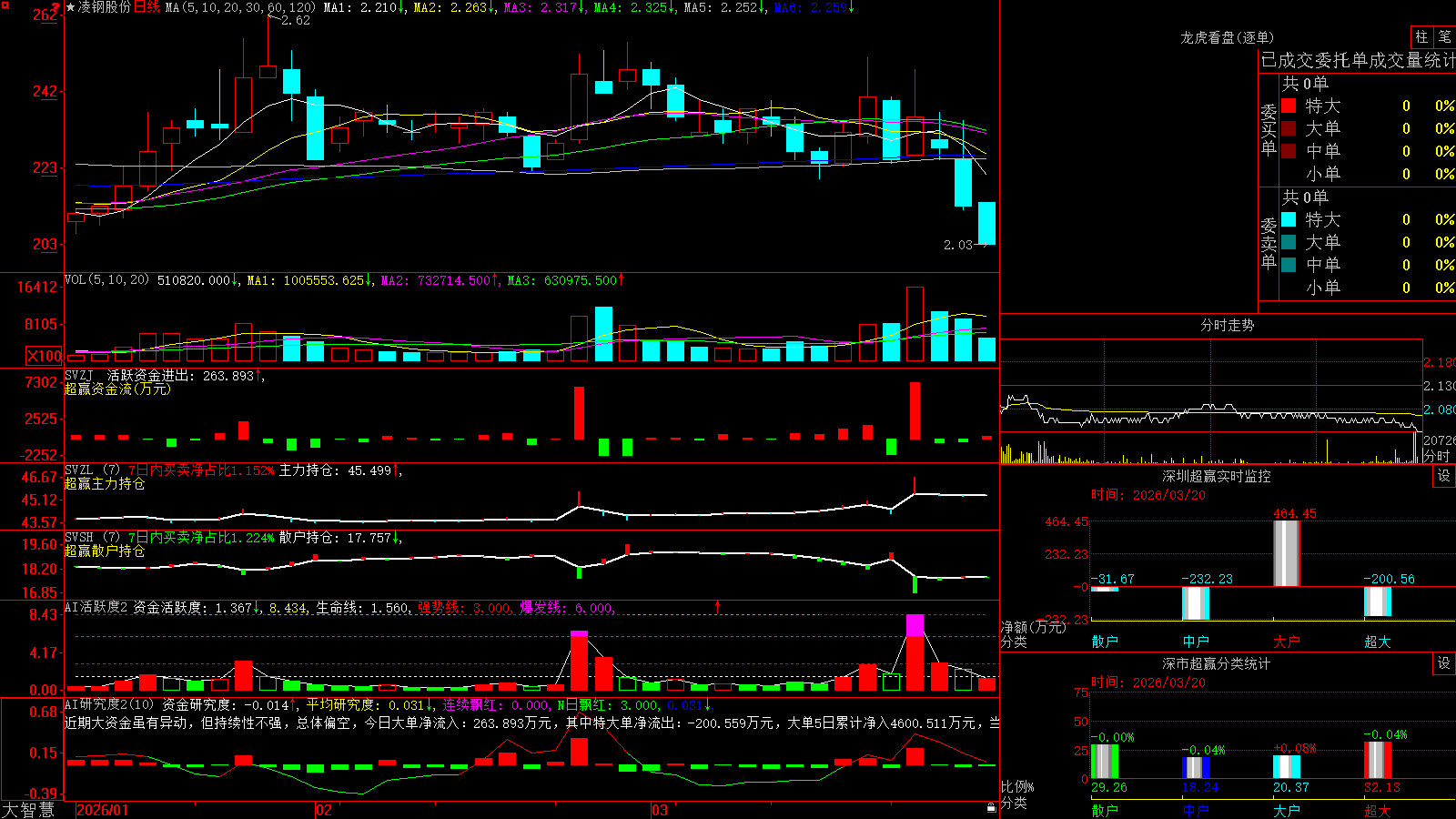Click the 爆发线: 6.000 label
1456x819 pixels.
566,608
